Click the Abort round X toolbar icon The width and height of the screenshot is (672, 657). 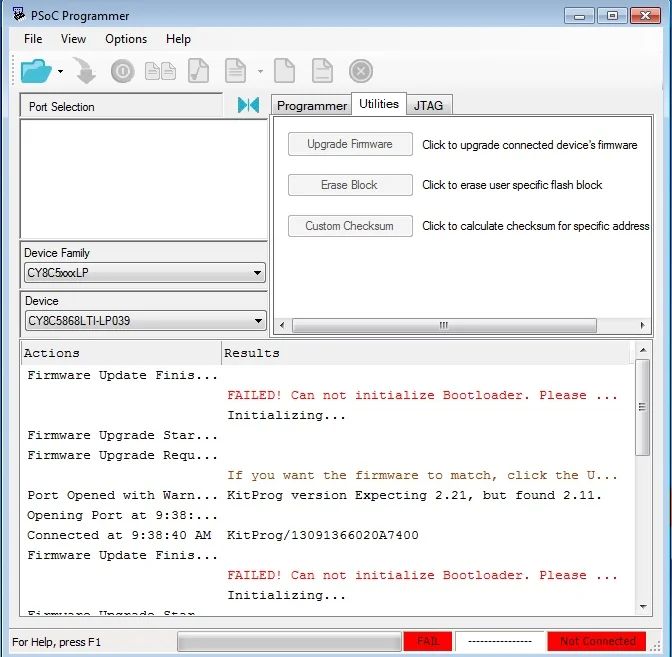click(x=361, y=71)
